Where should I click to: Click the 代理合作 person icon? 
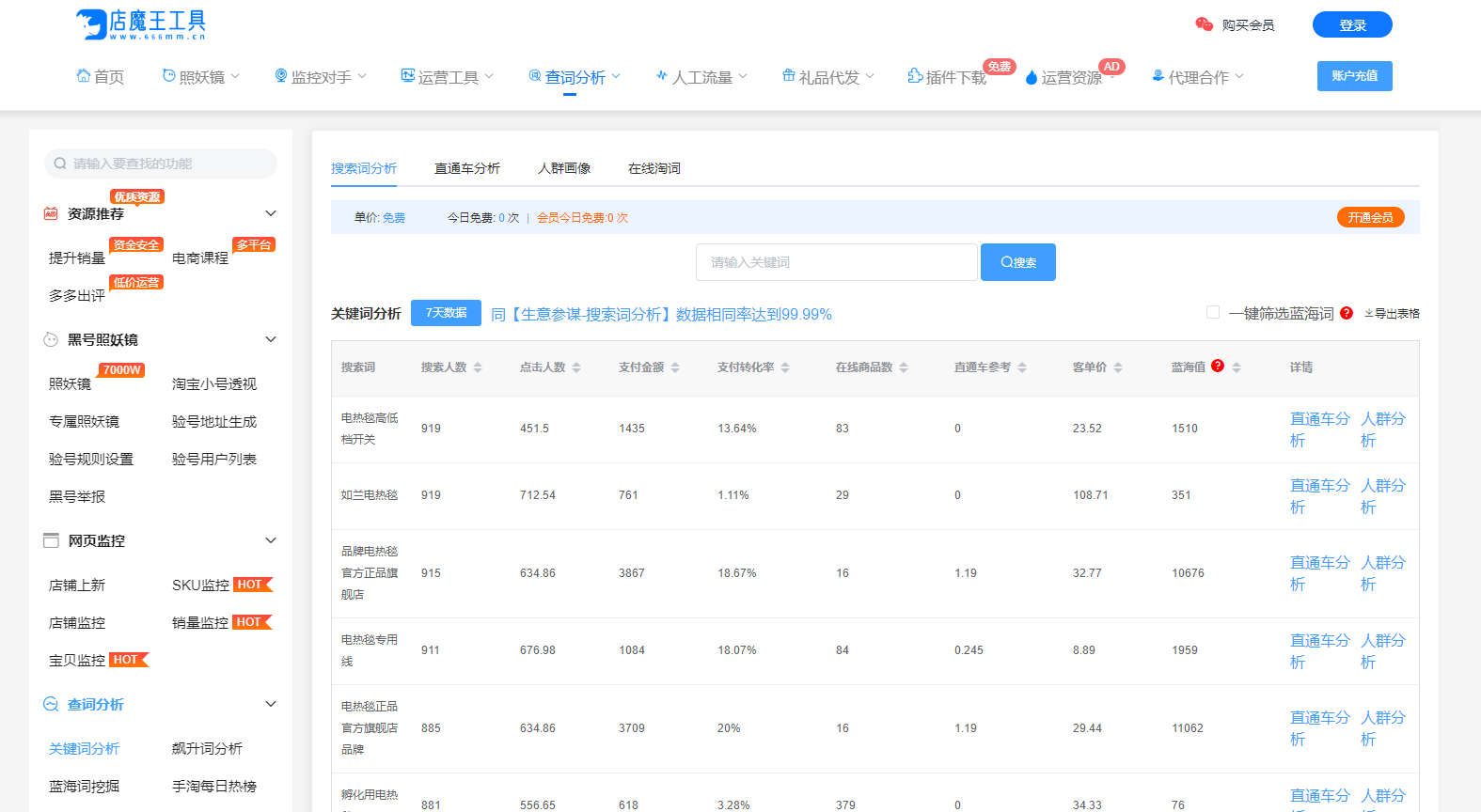pos(1158,76)
